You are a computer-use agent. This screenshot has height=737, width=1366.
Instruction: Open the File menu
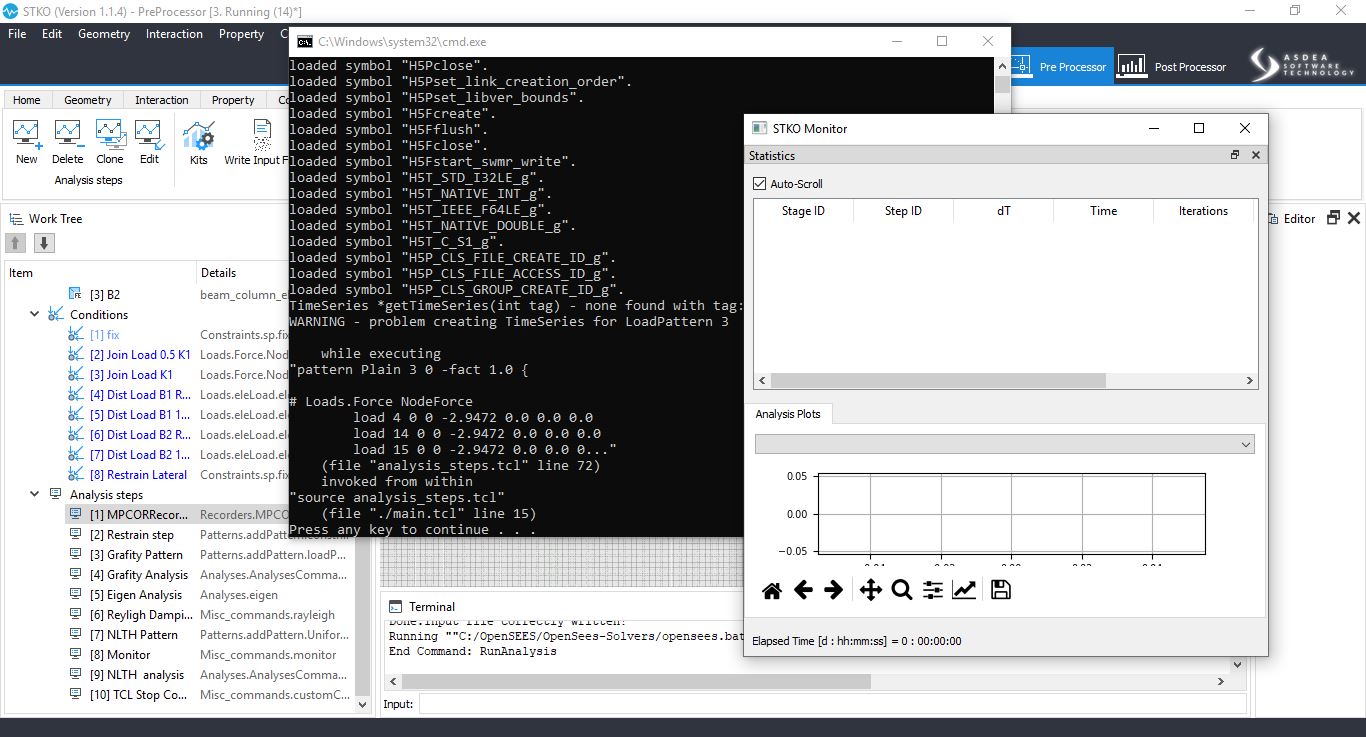click(17, 34)
